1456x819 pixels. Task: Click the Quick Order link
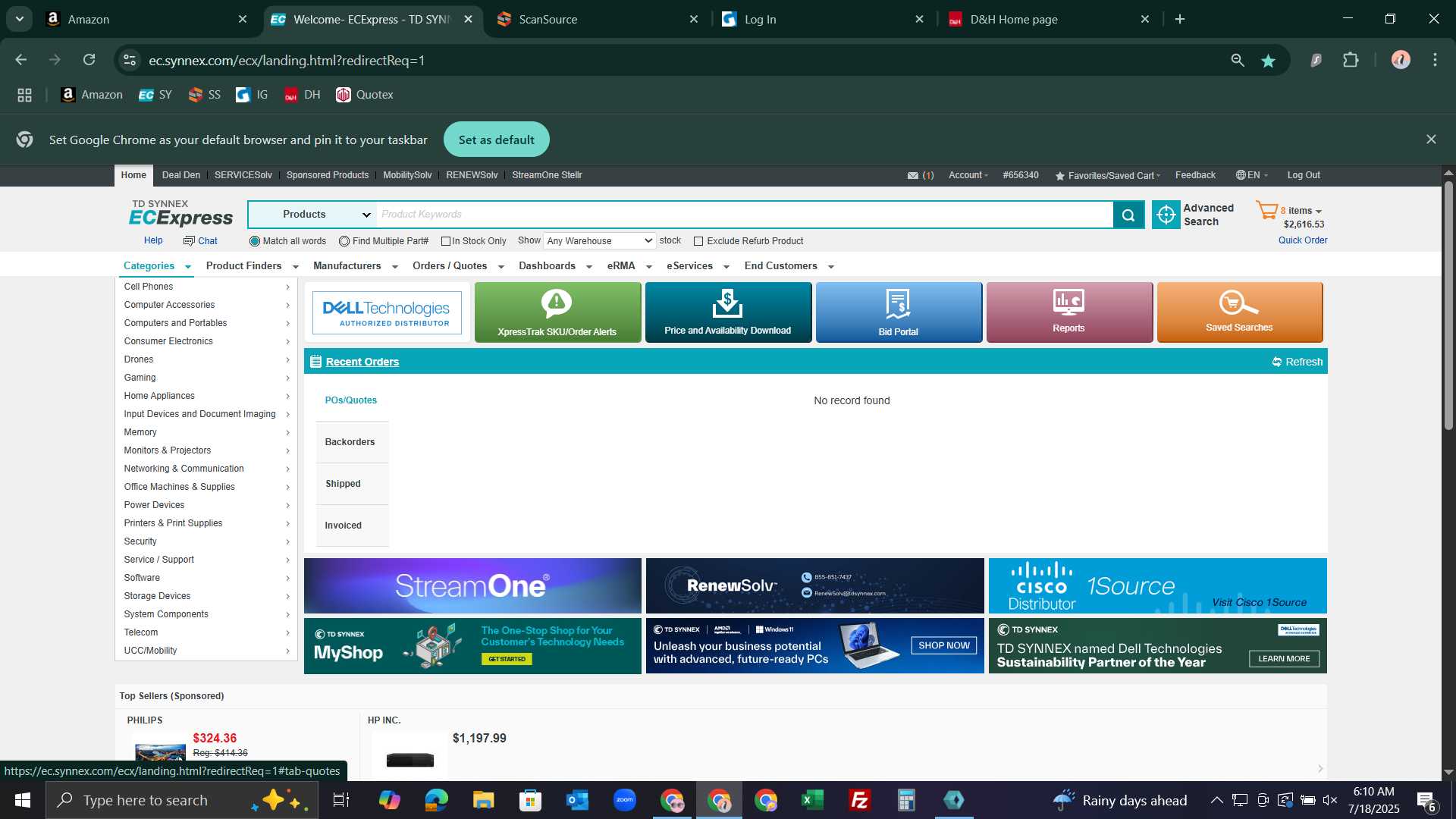pos(1303,240)
